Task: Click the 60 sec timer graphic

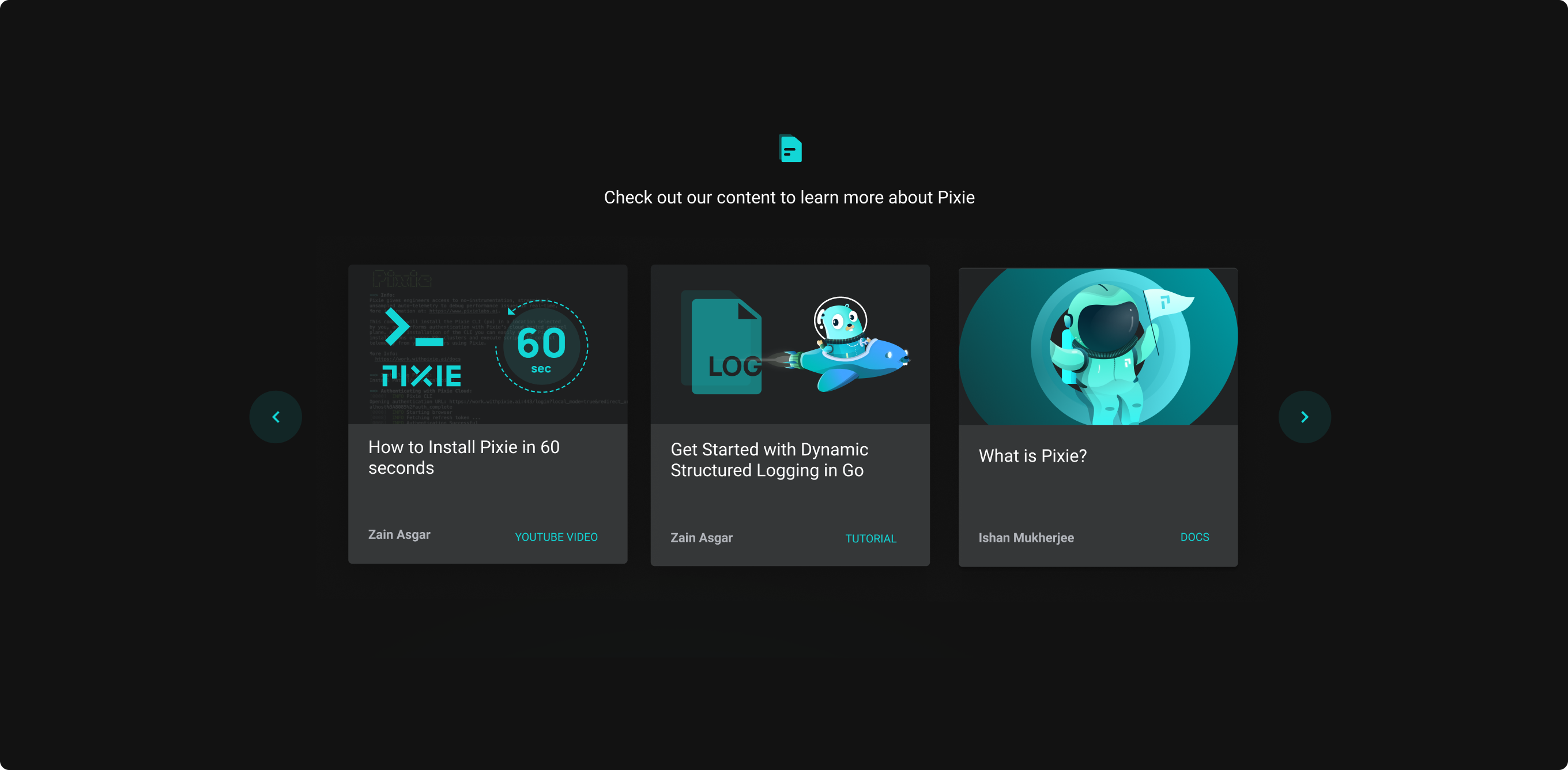Action: [541, 347]
